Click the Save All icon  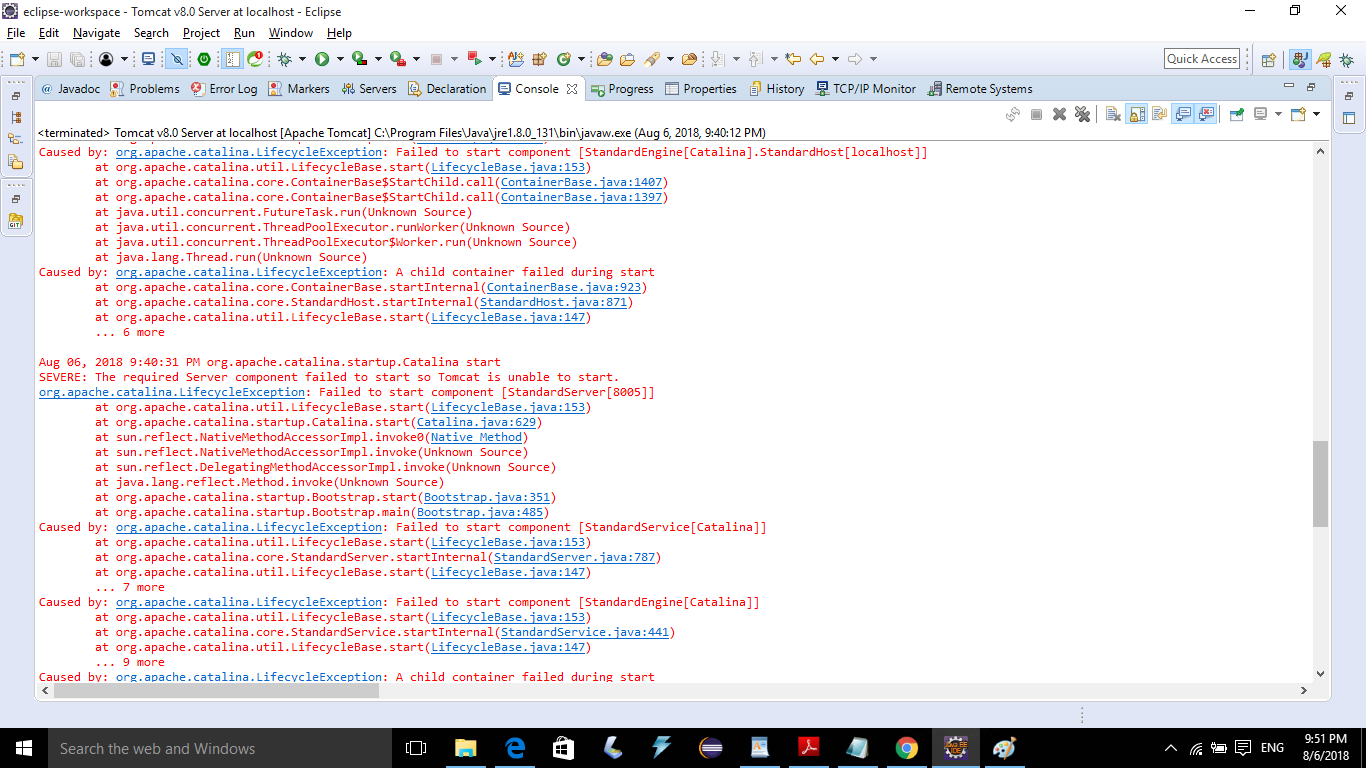[79, 60]
